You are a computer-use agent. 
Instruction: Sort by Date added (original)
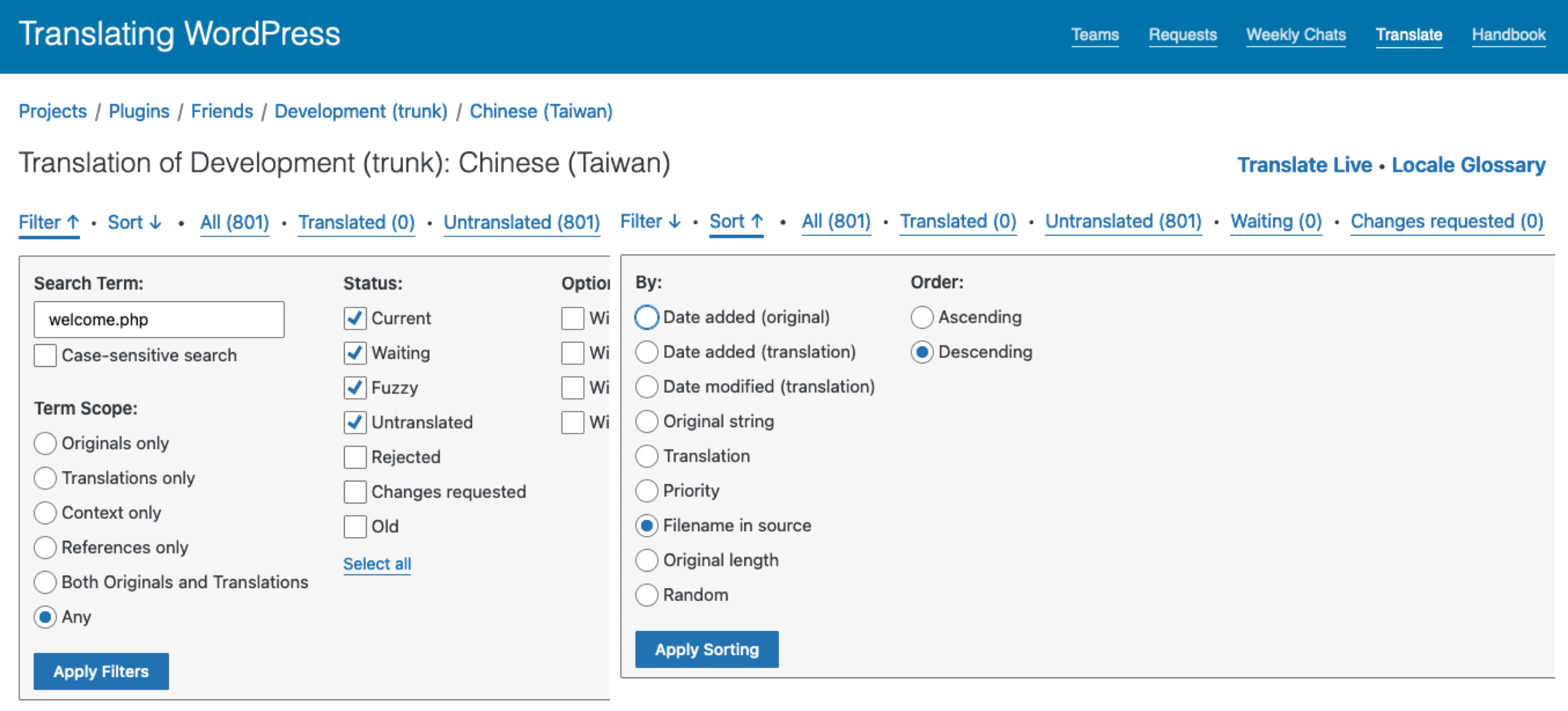[x=646, y=317]
